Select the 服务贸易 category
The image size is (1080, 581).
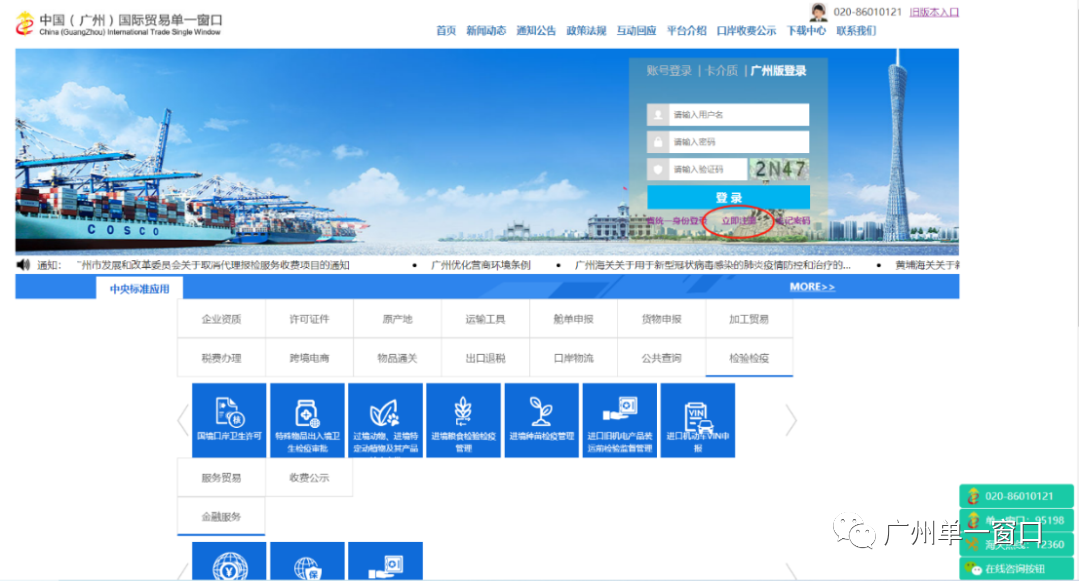coord(221,478)
